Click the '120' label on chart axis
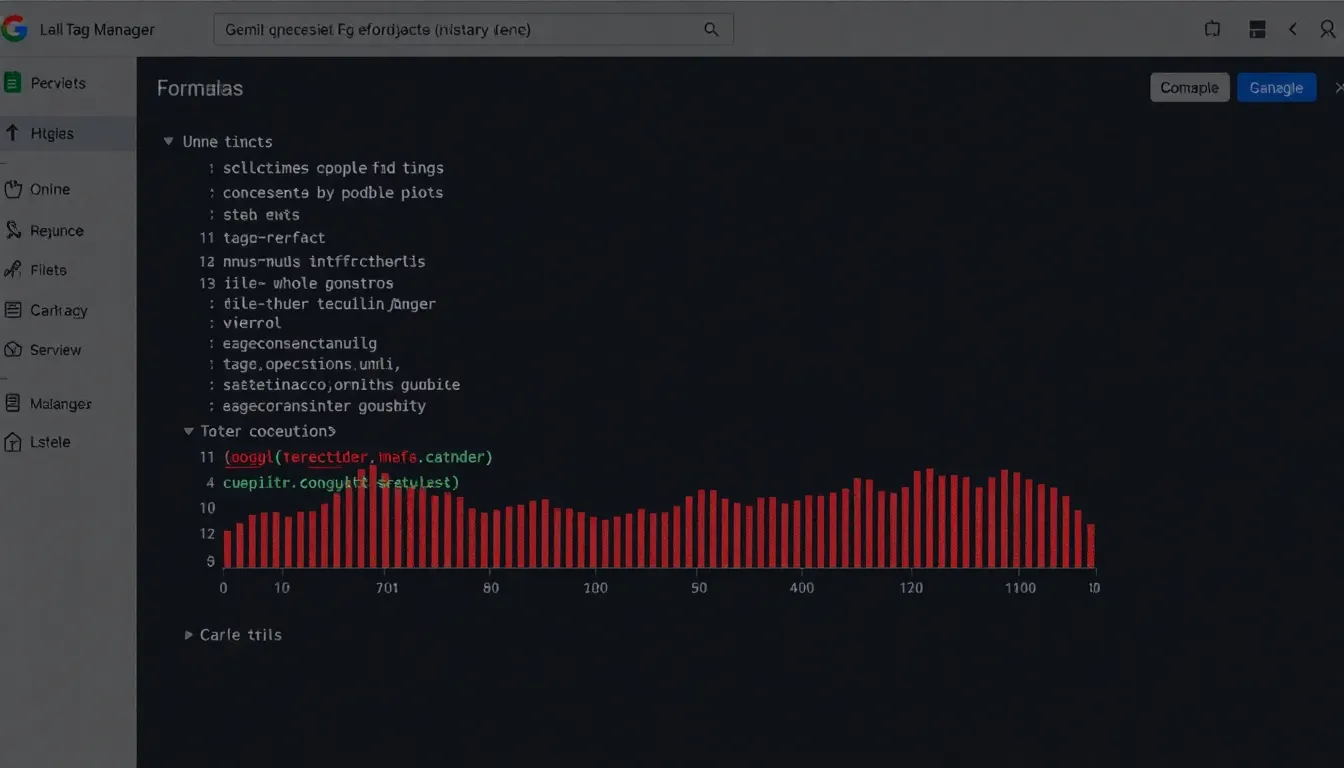 pyautogui.click(x=911, y=588)
